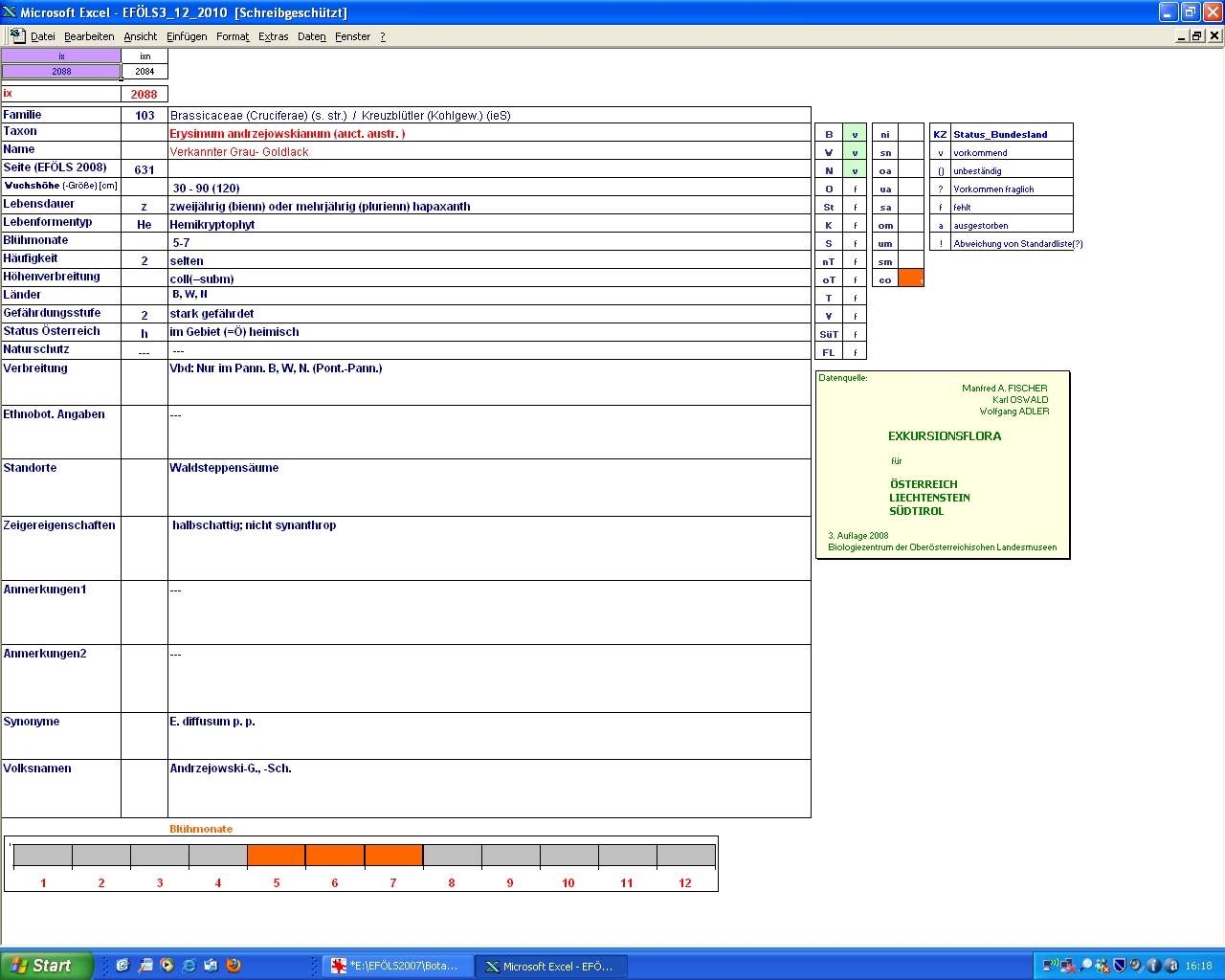
Task: Click the taxon 'Erysimum andrzejowskianum (auct. austr.)'
Action: 287,134
